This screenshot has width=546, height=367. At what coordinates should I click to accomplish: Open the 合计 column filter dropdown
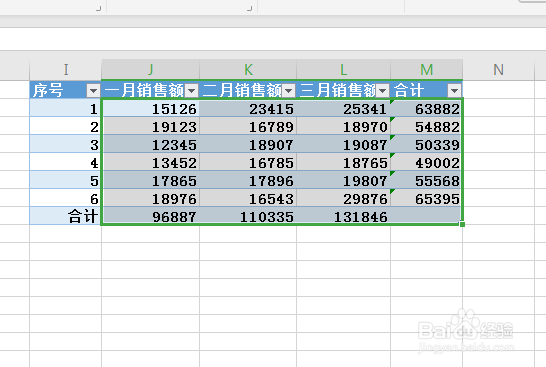click(454, 91)
